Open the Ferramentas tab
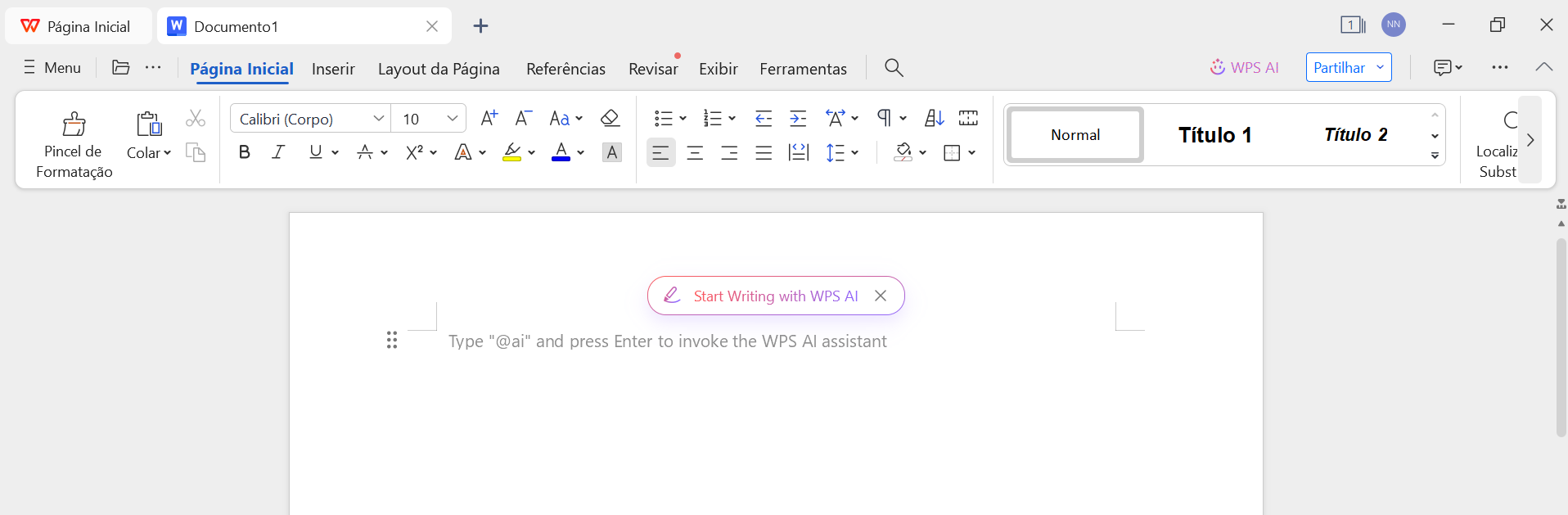Viewport: 1568px width, 515px height. click(x=803, y=69)
